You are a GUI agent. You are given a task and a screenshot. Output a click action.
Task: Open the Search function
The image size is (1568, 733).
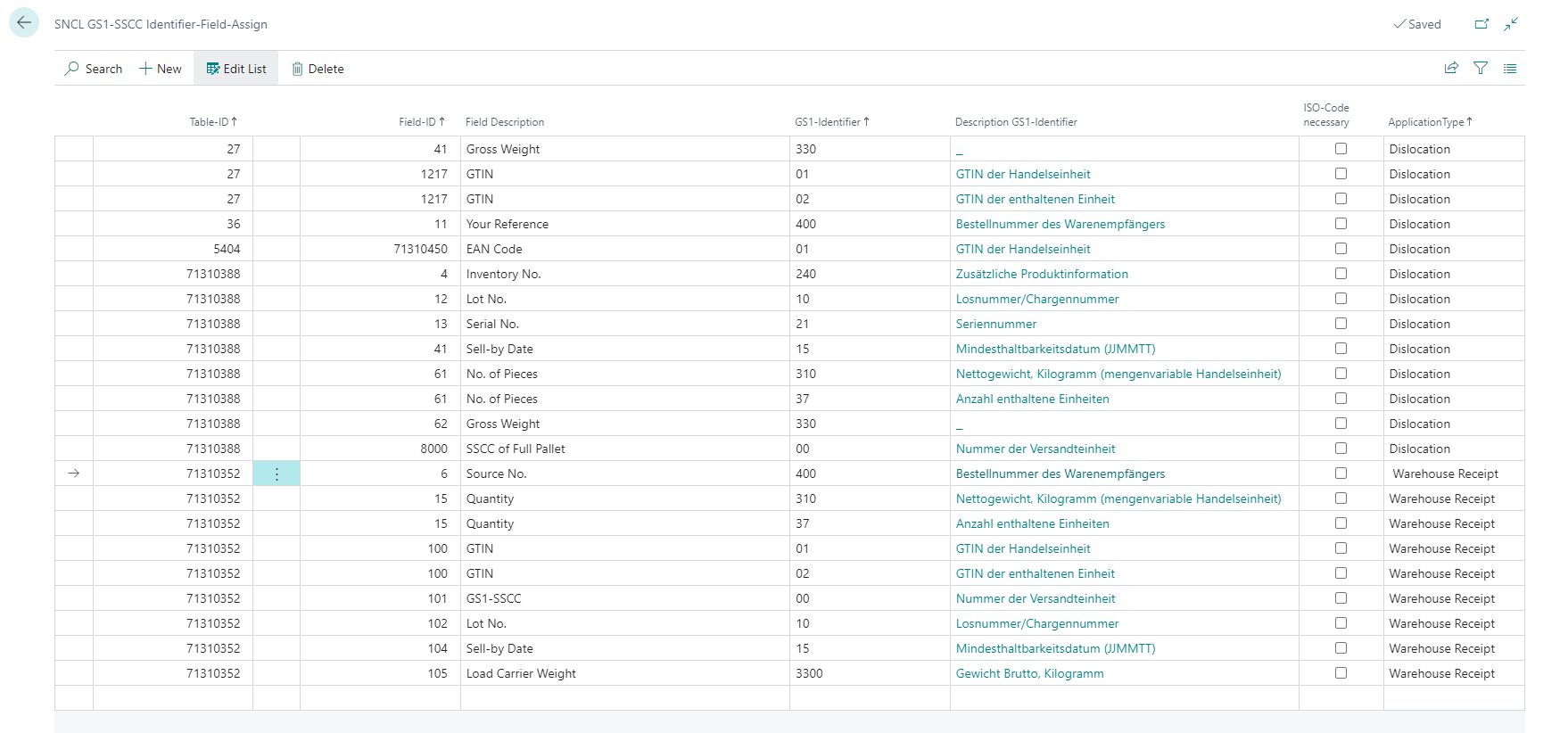click(x=94, y=69)
